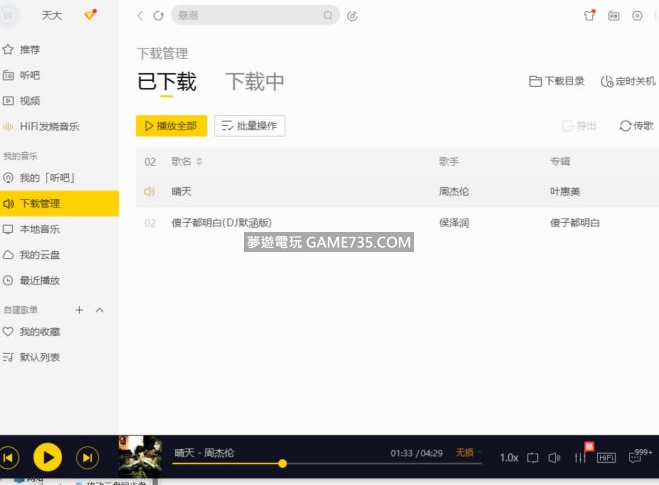Skip to the next track
Viewport: 659px width, 485px height.
(x=88, y=458)
